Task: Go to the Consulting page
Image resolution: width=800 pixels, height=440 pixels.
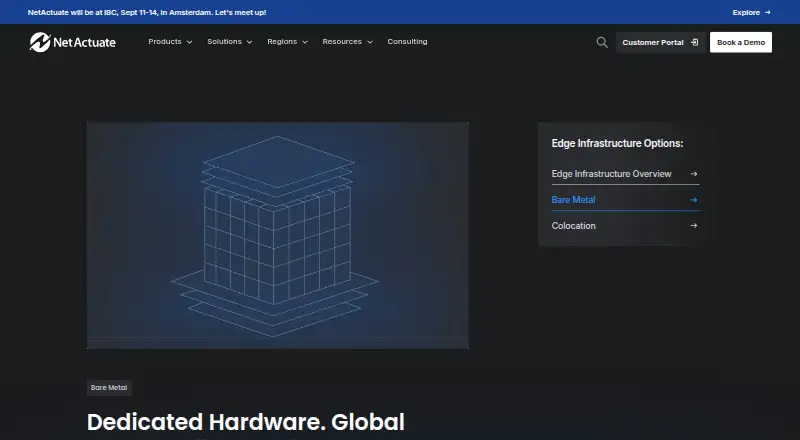Action: click(407, 42)
